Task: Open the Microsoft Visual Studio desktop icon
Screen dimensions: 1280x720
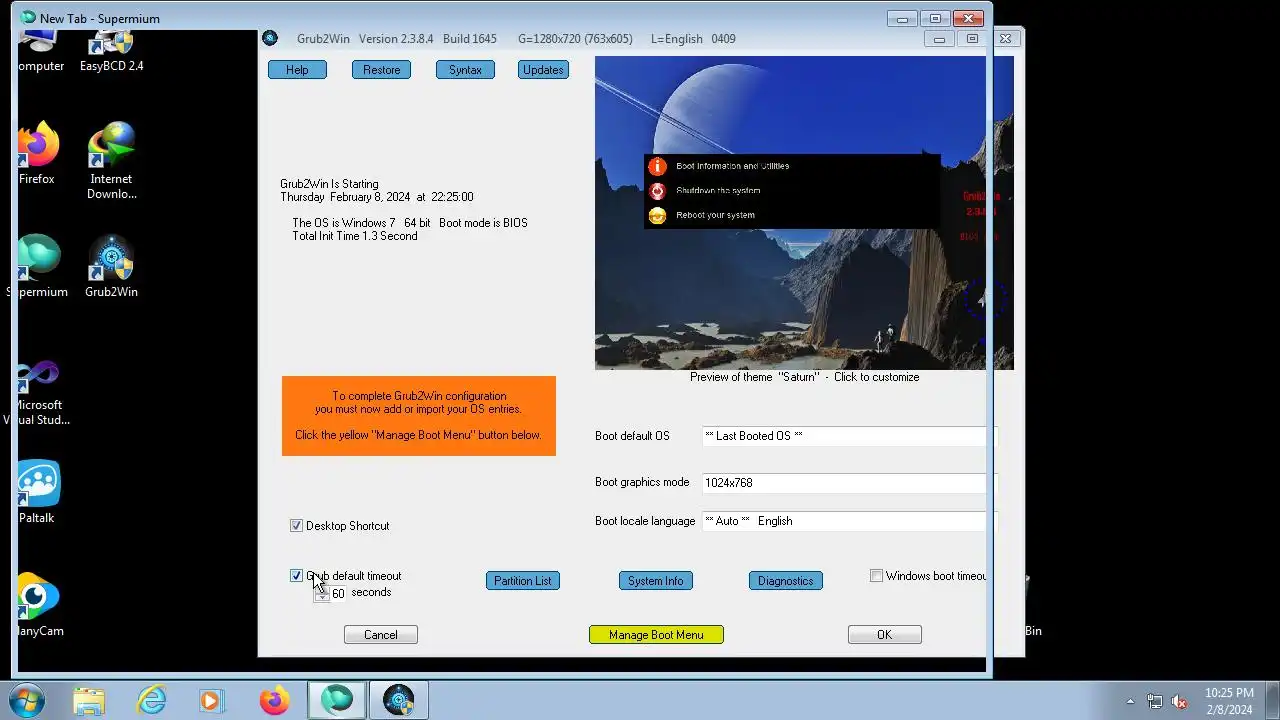Action: [x=37, y=392]
